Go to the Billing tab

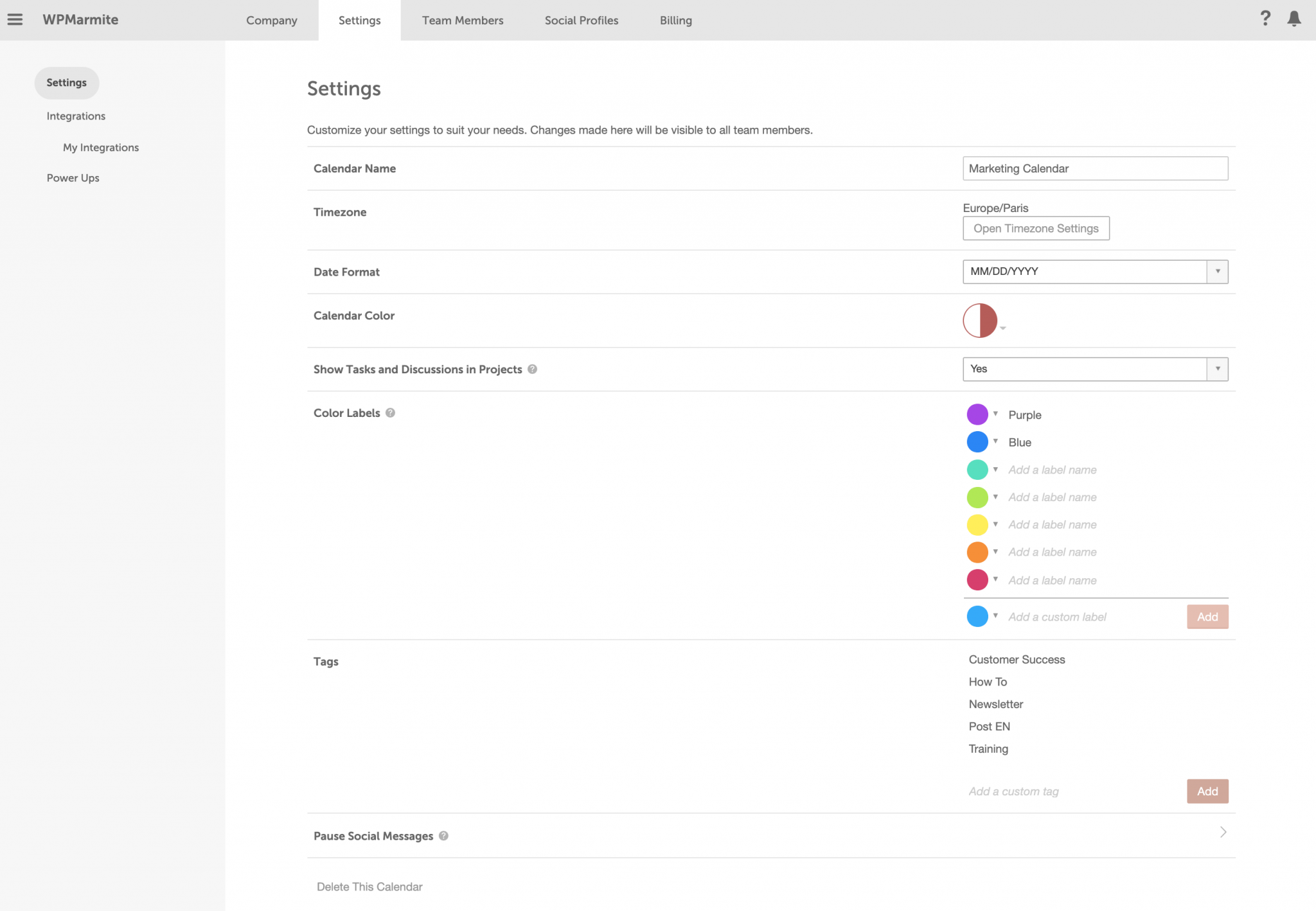676,20
